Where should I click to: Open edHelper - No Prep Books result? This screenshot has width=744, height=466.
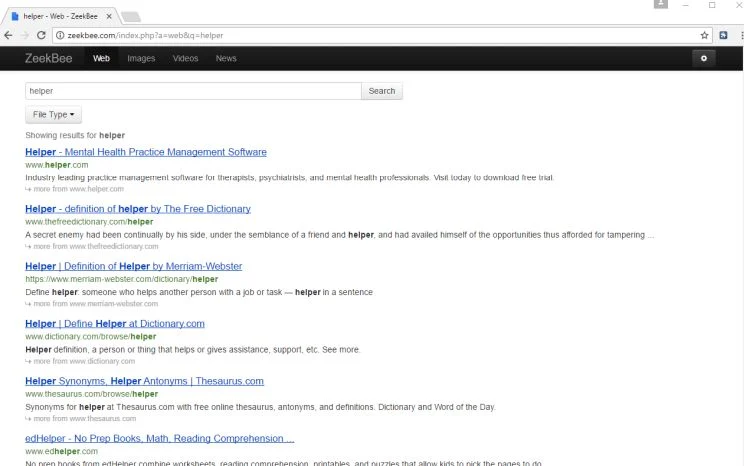click(159, 438)
